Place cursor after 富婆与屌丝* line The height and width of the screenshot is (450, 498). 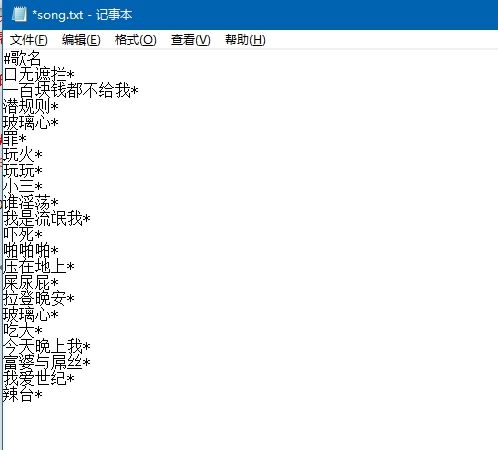pyautogui.click(x=90, y=363)
